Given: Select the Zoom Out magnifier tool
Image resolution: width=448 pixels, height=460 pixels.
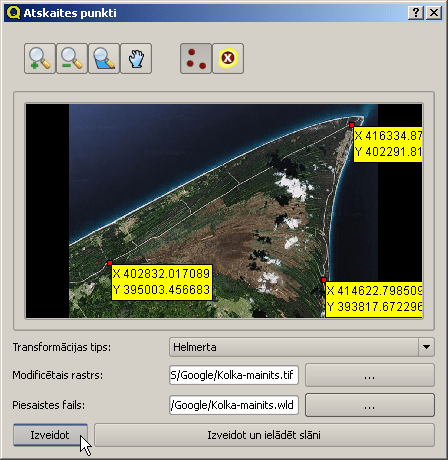Looking at the screenshot, I should pos(72,58).
